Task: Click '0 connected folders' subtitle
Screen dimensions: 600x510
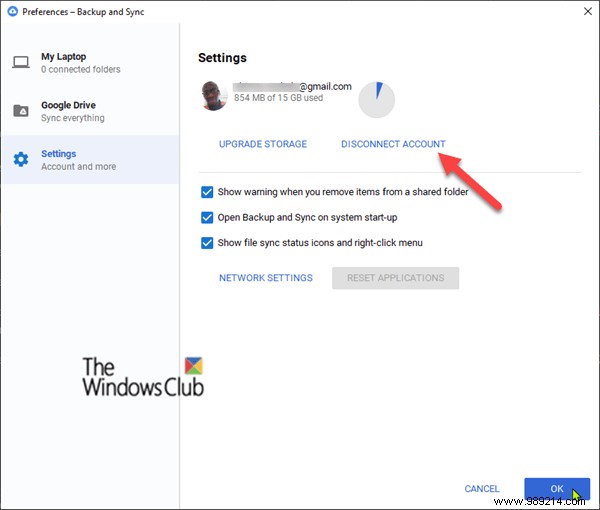Action: (81, 69)
